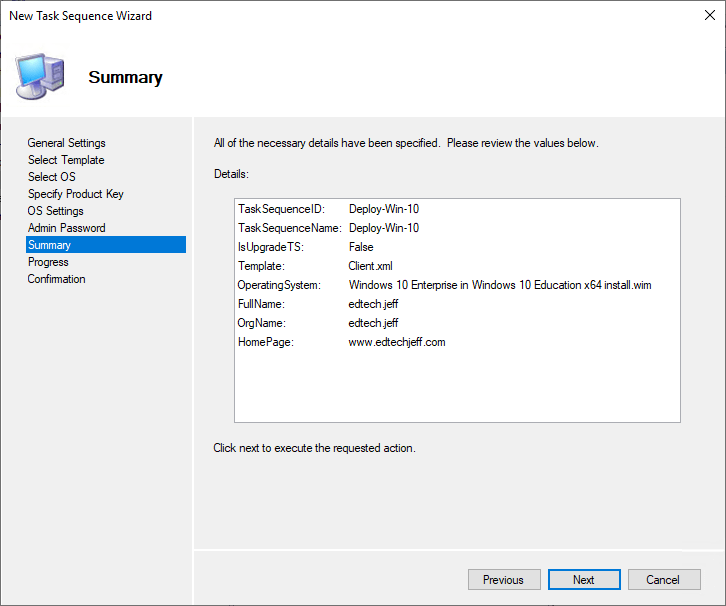Screen dimensions: 726x606
Task: Select the OperatingSystem details line
Action: click(x=445, y=285)
